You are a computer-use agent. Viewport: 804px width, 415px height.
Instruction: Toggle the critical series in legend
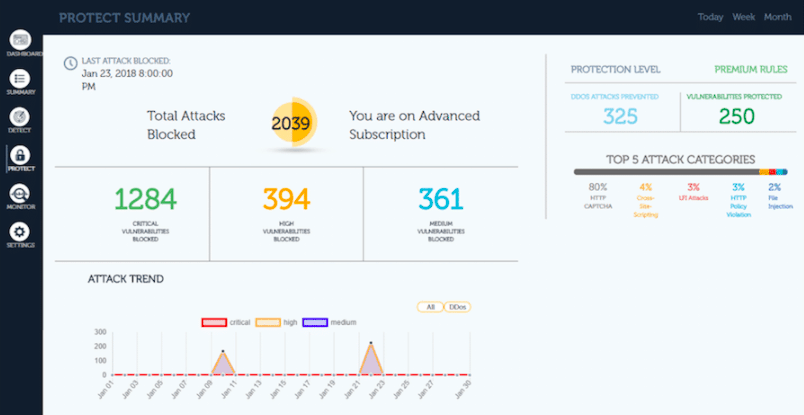click(x=226, y=323)
